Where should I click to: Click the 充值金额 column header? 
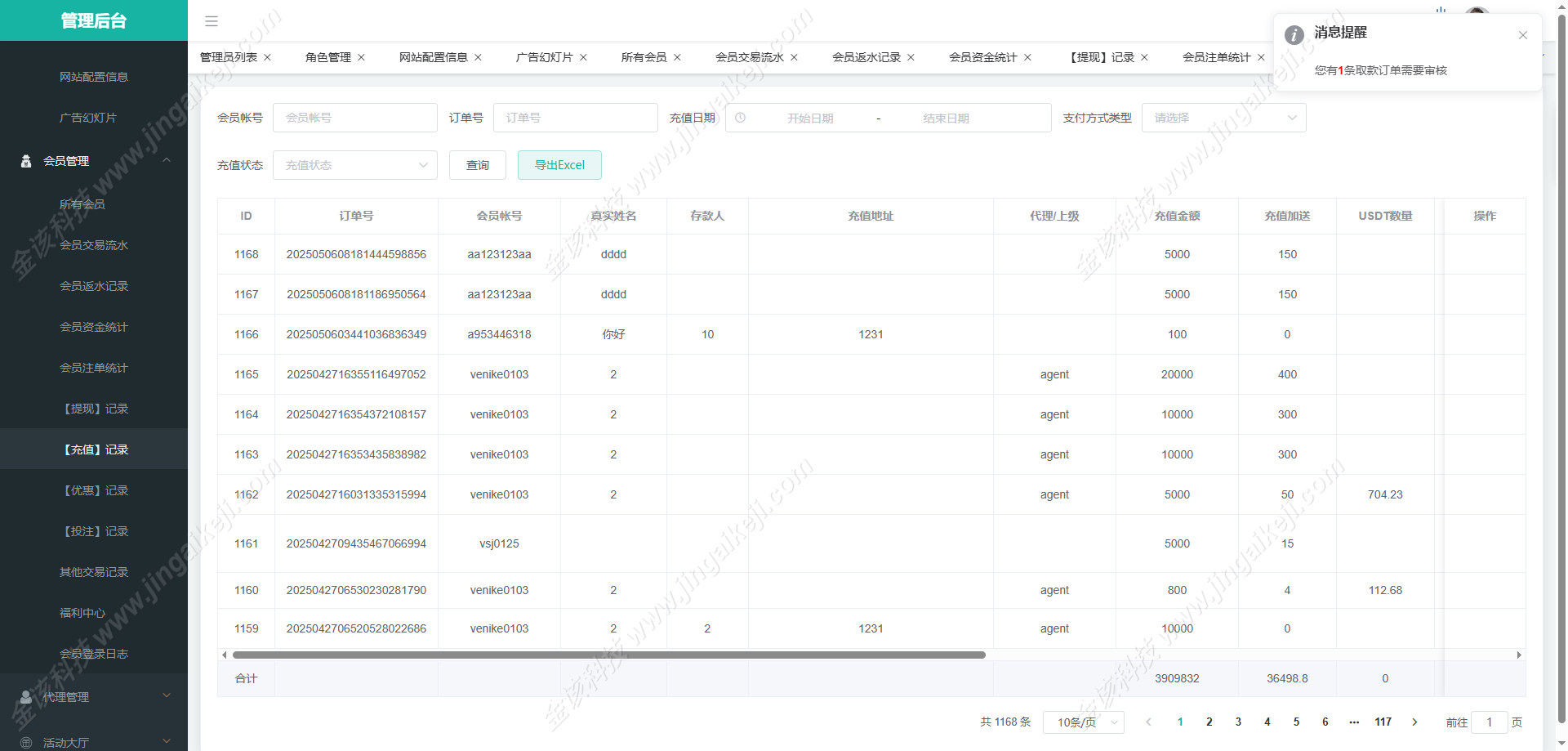point(1177,216)
